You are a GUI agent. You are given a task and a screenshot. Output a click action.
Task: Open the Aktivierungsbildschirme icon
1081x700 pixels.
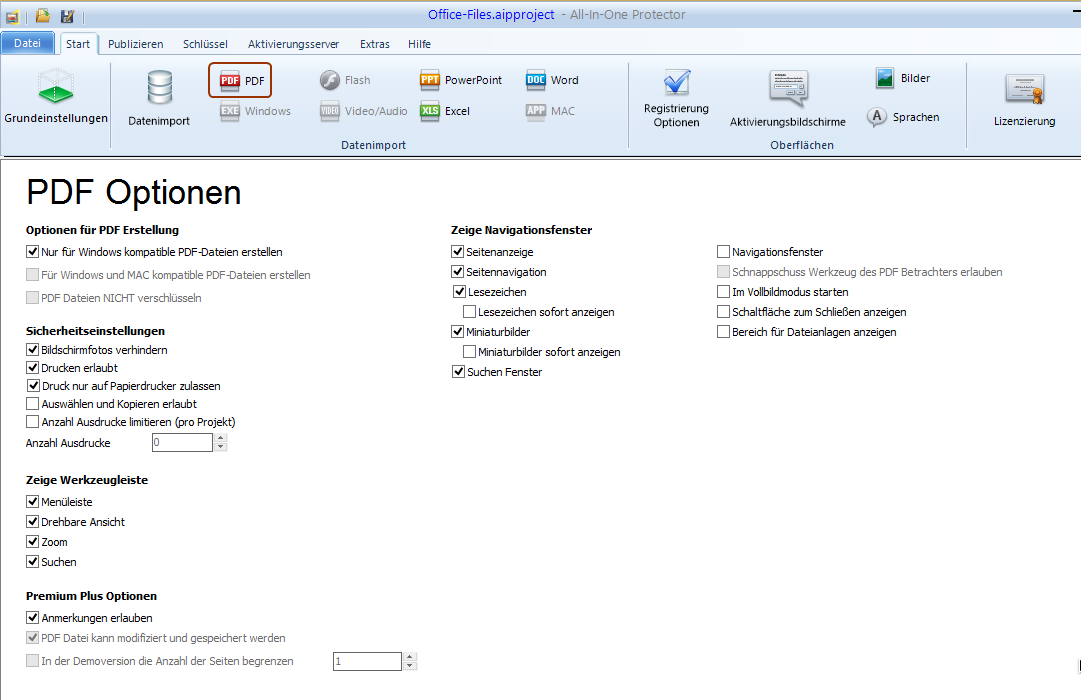(x=787, y=90)
